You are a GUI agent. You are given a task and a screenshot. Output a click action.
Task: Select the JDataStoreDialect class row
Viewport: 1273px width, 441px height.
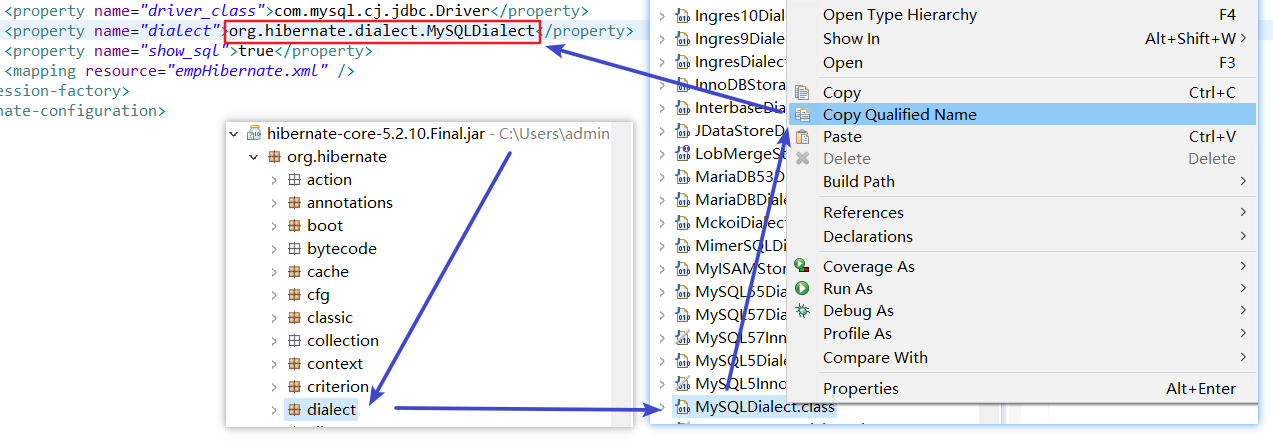point(731,131)
